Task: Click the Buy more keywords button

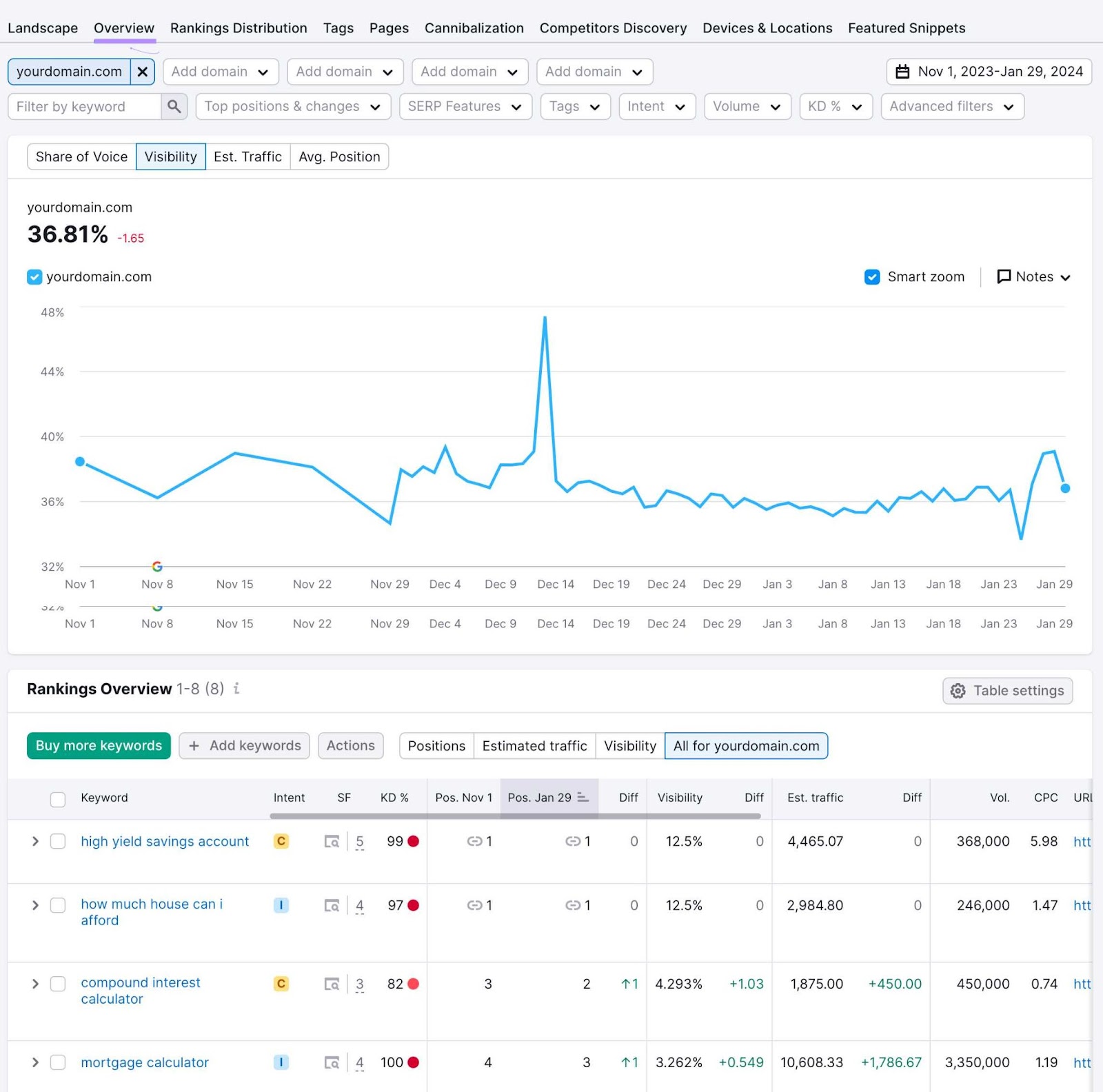Action: pyautogui.click(x=98, y=745)
